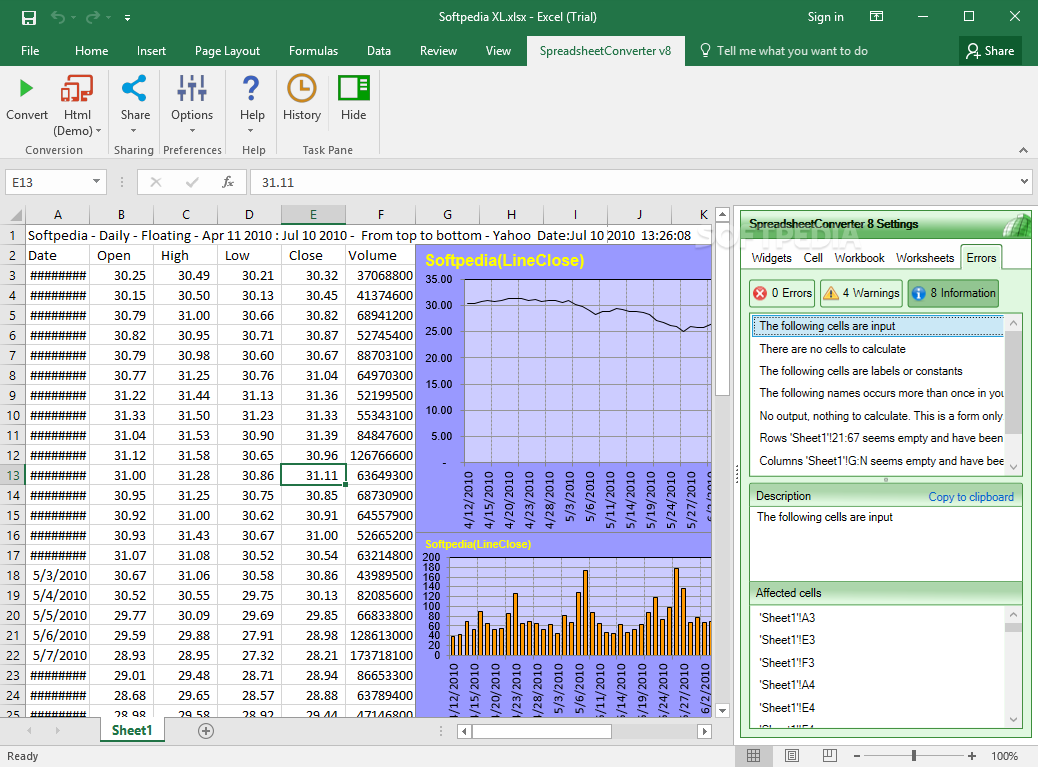This screenshot has height=767, width=1038.
Task: Select row 13 header
Action: (x=13, y=475)
